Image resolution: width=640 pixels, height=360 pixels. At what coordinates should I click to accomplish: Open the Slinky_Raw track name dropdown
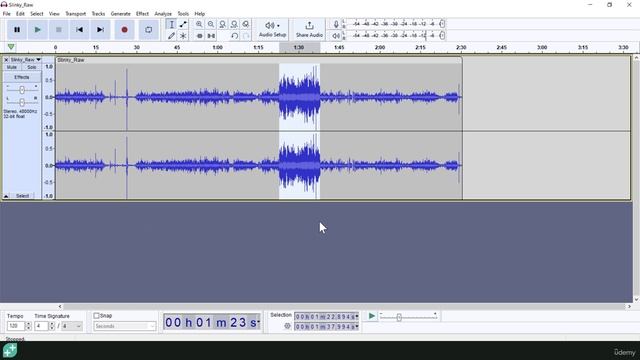pyautogui.click(x=25, y=60)
